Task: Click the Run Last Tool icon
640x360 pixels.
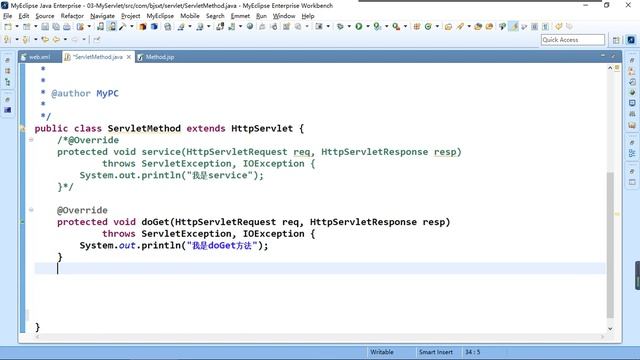Action: coord(377,27)
